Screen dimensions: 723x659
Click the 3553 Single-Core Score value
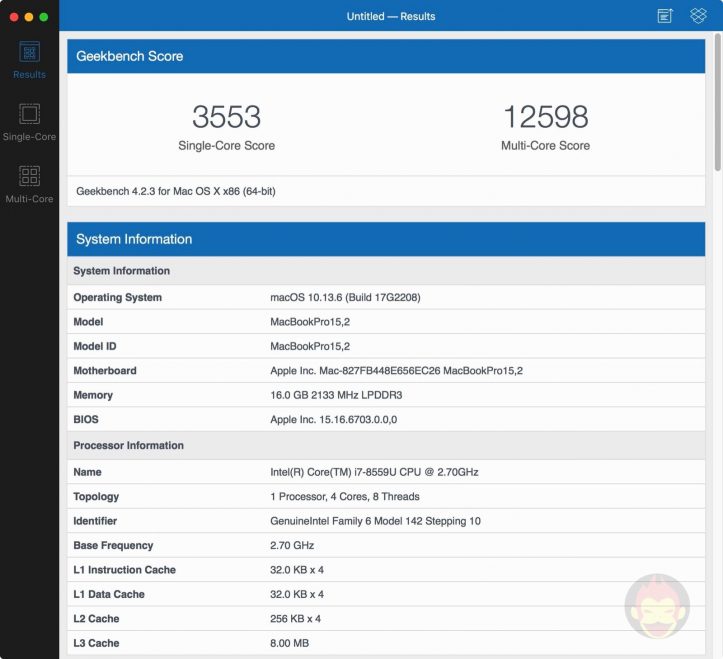[x=226, y=117]
